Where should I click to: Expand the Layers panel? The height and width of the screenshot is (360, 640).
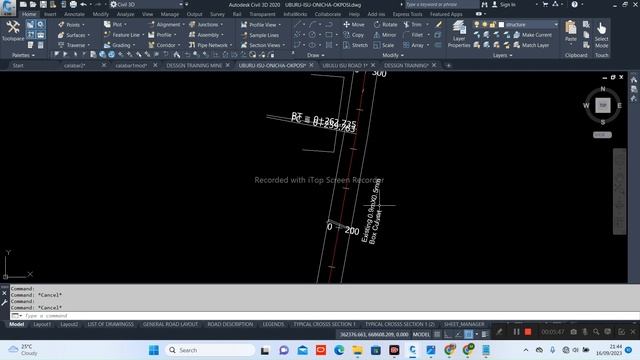(502, 55)
